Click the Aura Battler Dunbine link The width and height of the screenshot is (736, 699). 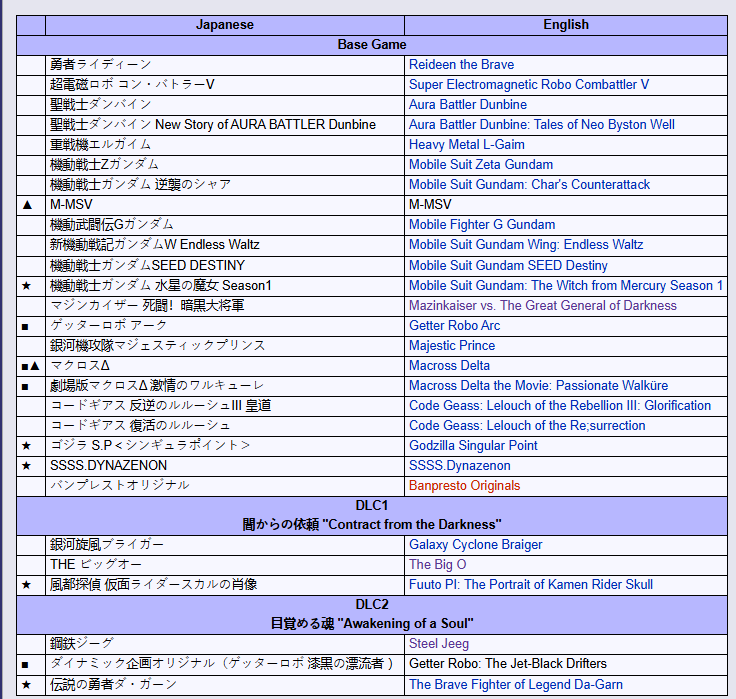coord(468,105)
